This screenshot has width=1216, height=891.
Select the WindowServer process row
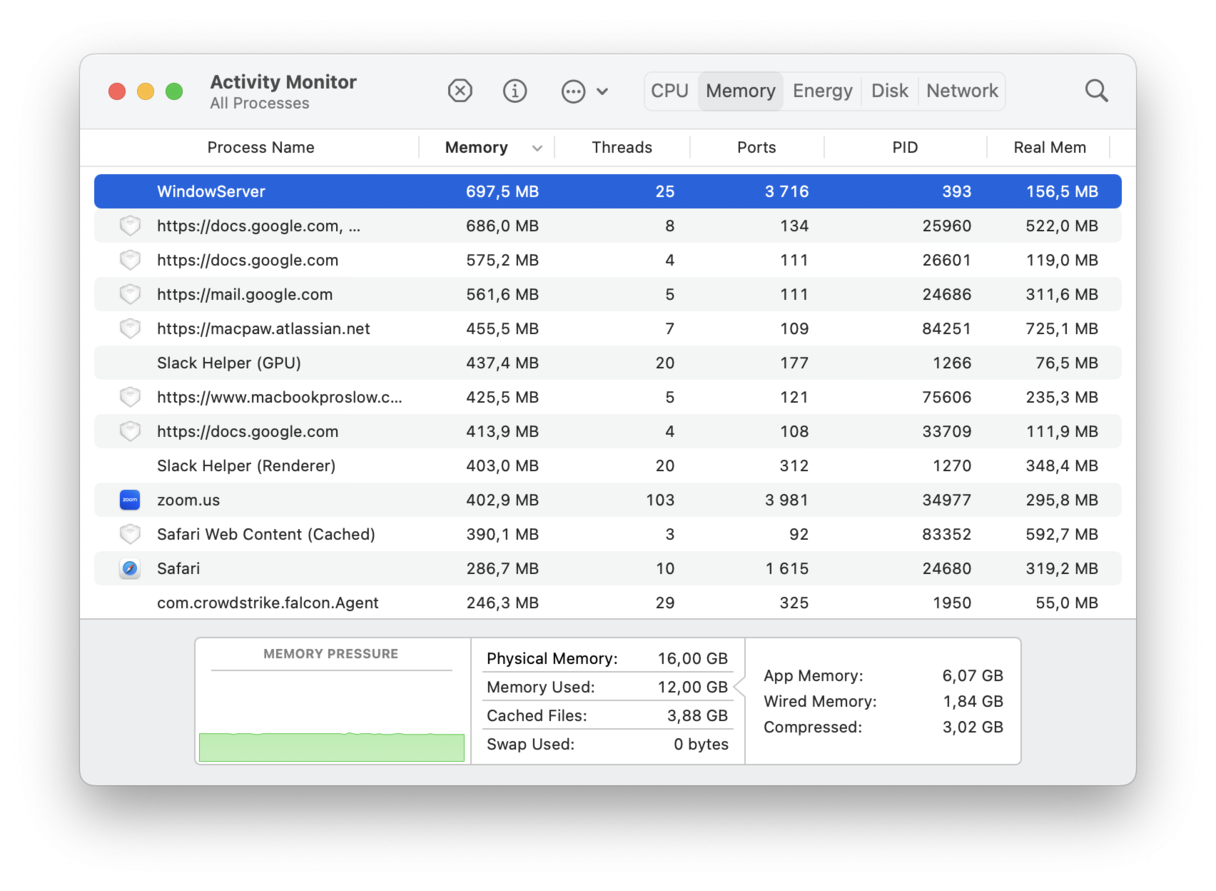400,191
